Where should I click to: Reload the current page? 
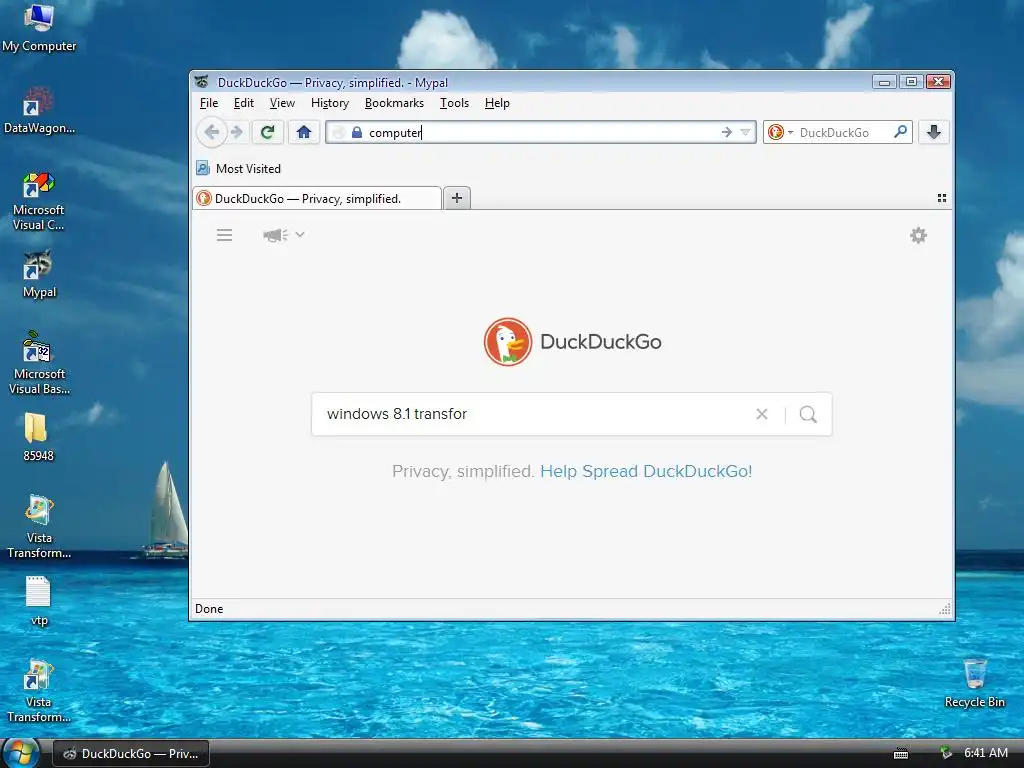pyautogui.click(x=267, y=133)
